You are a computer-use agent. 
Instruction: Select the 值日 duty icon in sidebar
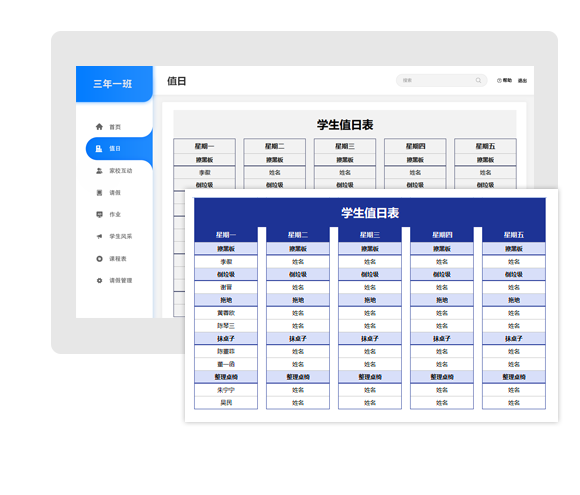coord(99,148)
